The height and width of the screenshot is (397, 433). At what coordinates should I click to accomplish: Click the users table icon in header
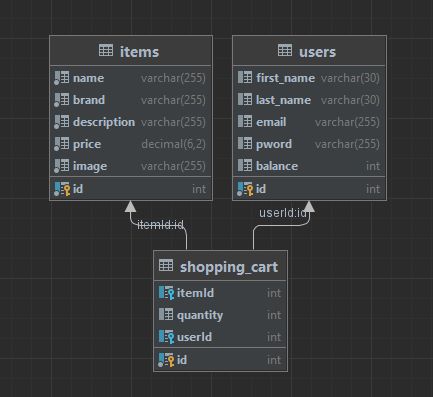pyautogui.click(x=285, y=51)
